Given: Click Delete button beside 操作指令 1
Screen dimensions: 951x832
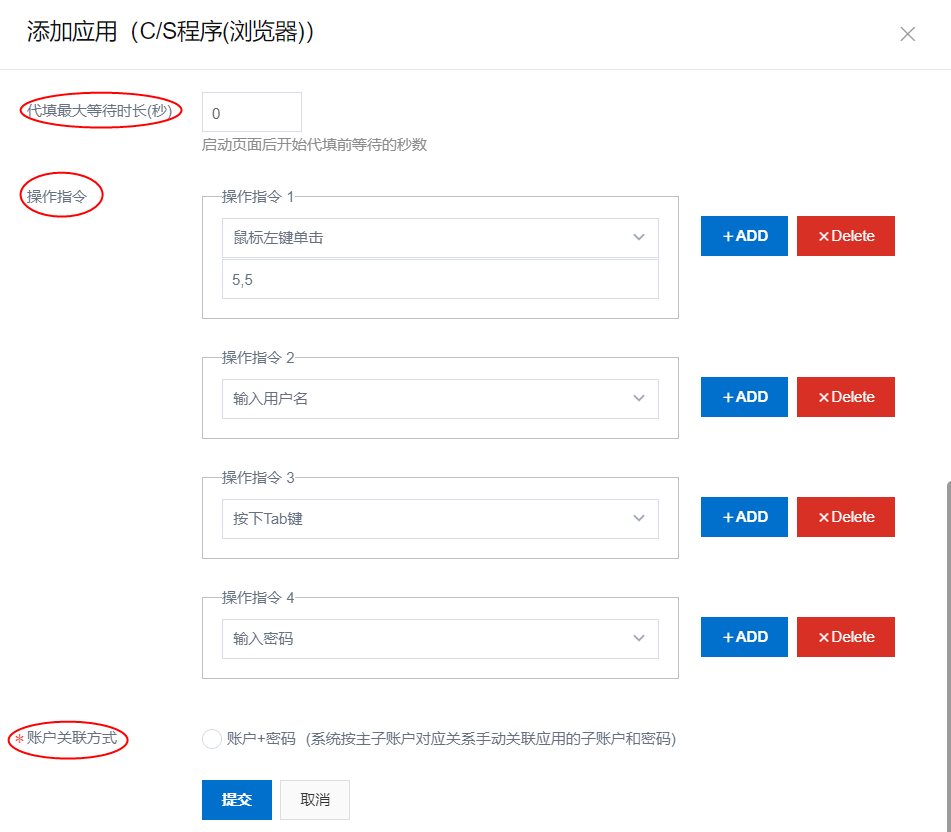Looking at the screenshot, I should (845, 236).
